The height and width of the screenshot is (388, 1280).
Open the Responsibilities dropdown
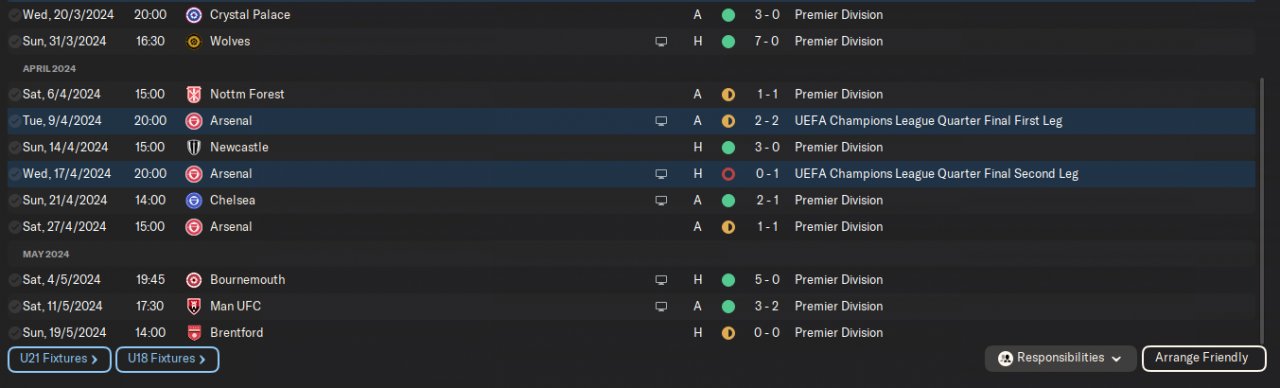(1060, 358)
